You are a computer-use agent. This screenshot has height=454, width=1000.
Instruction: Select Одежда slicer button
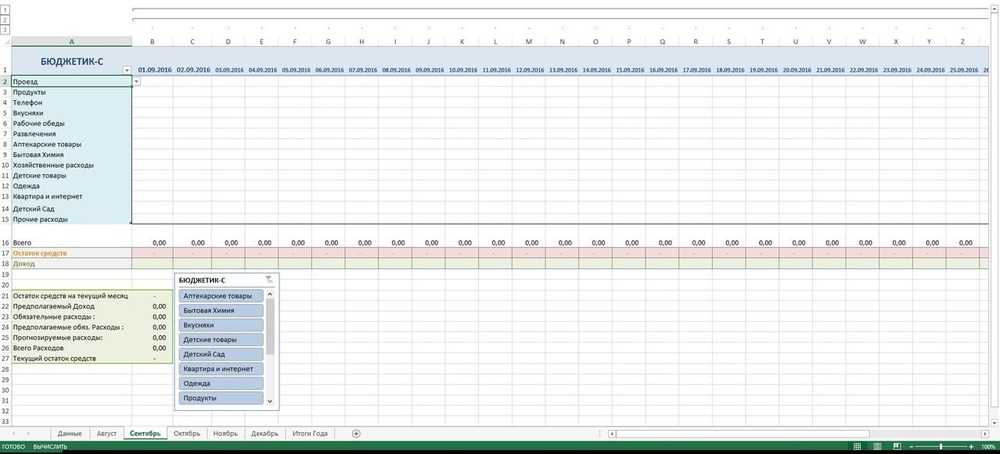click(x=220, y=383)
